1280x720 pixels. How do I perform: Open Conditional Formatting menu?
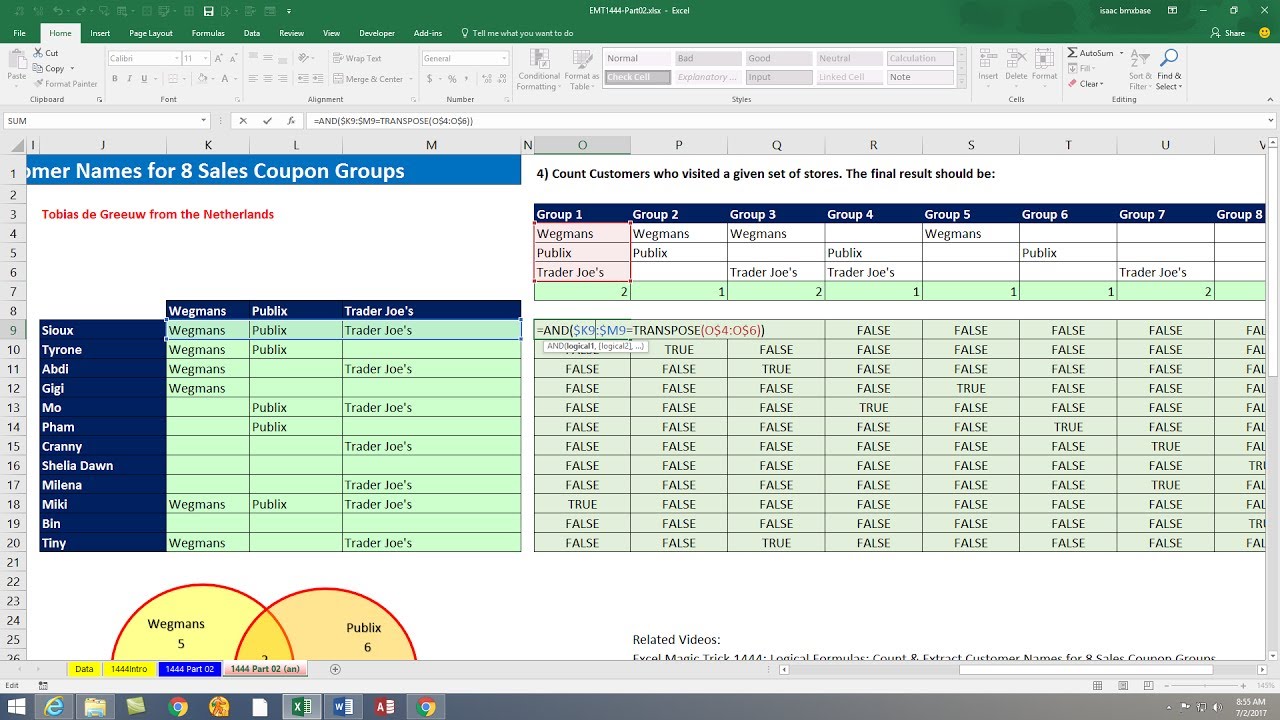click(539, 68)
